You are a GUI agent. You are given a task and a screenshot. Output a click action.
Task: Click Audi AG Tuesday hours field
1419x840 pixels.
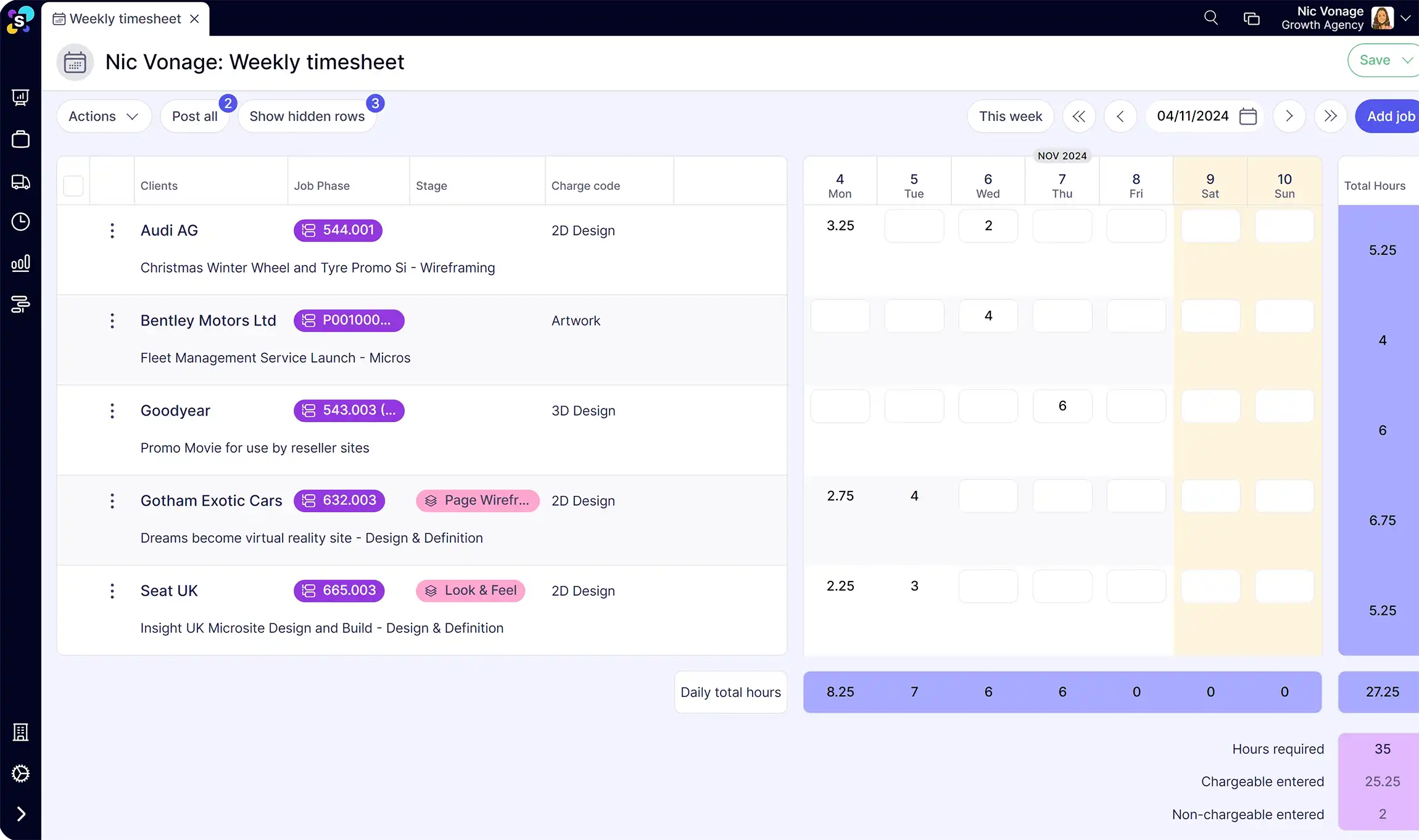tap(914, 226)
